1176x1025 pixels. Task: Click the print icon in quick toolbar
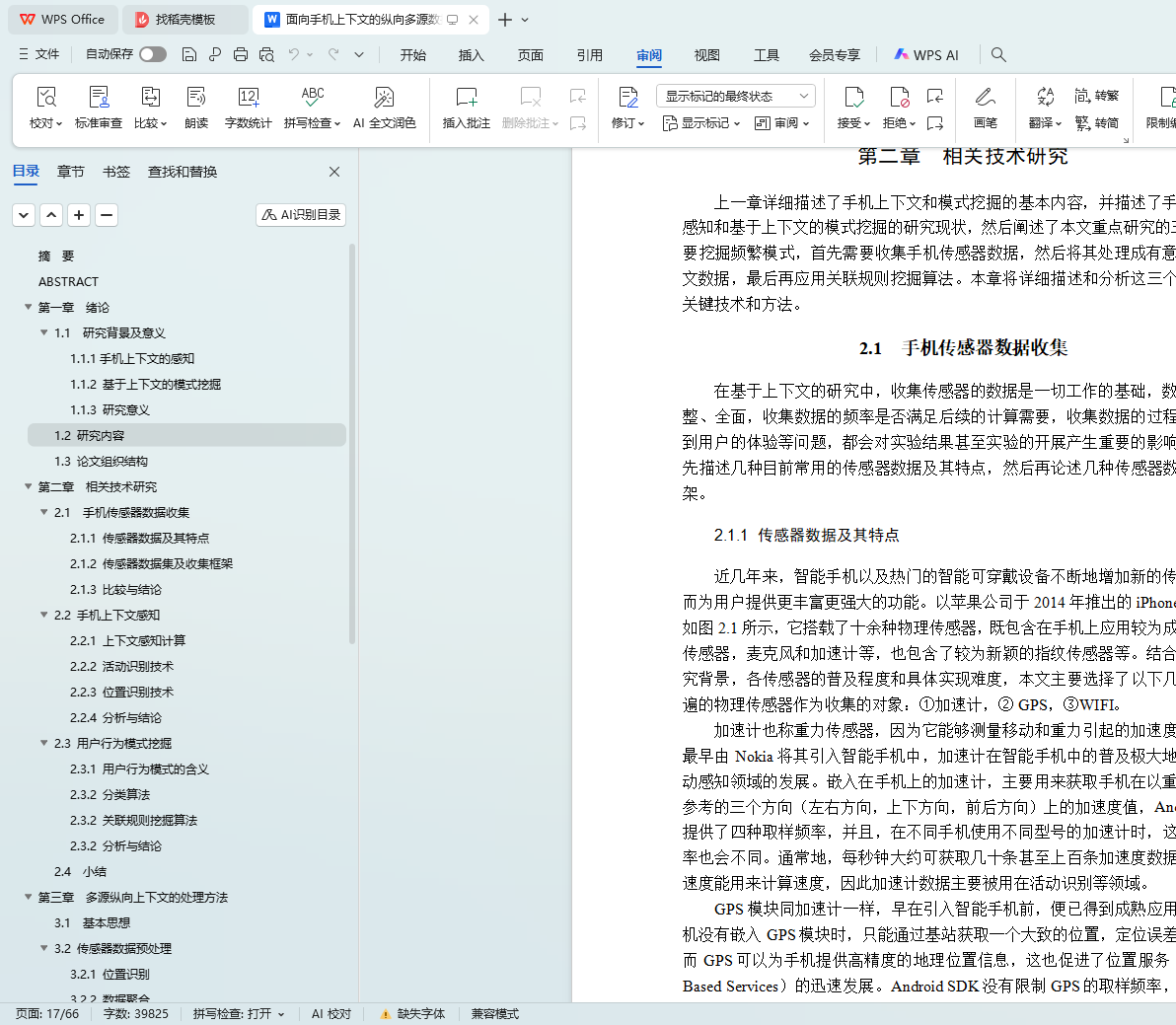tap(241, 54)
